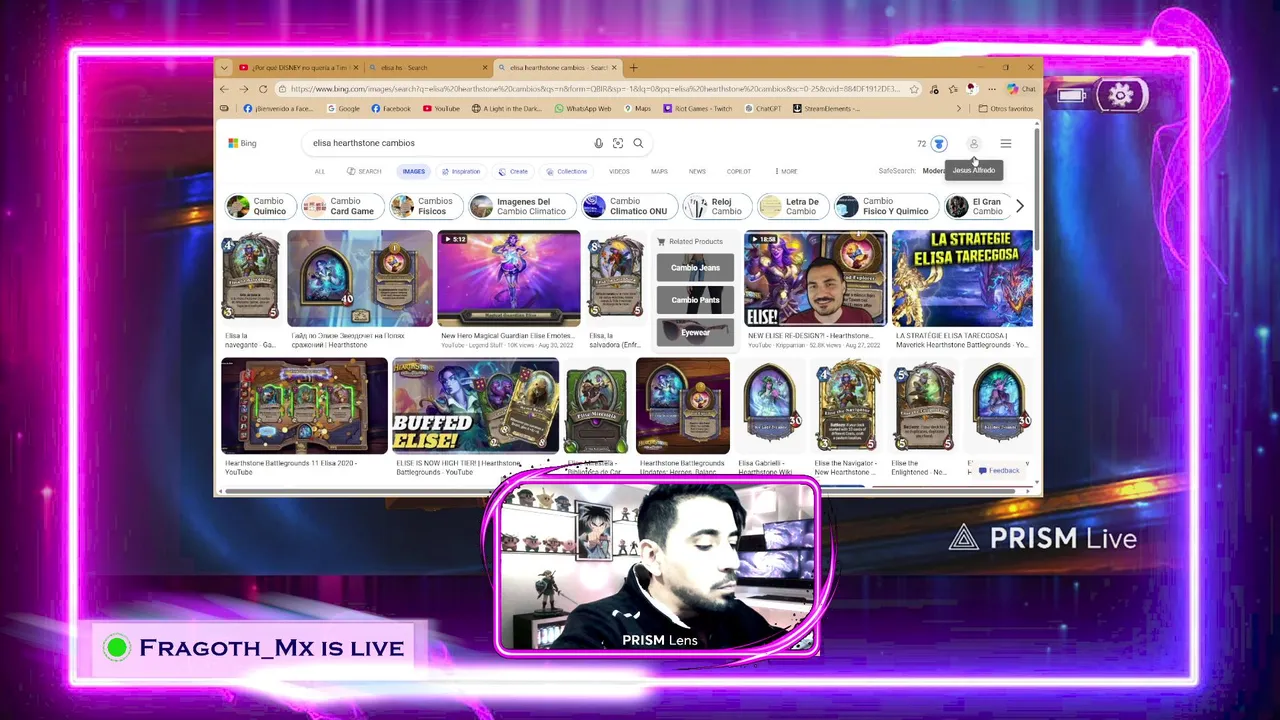The width and height of the screenshot is (1280, 720).
Task: Click the Bing account profile icon
Action: tap(973, 144)
